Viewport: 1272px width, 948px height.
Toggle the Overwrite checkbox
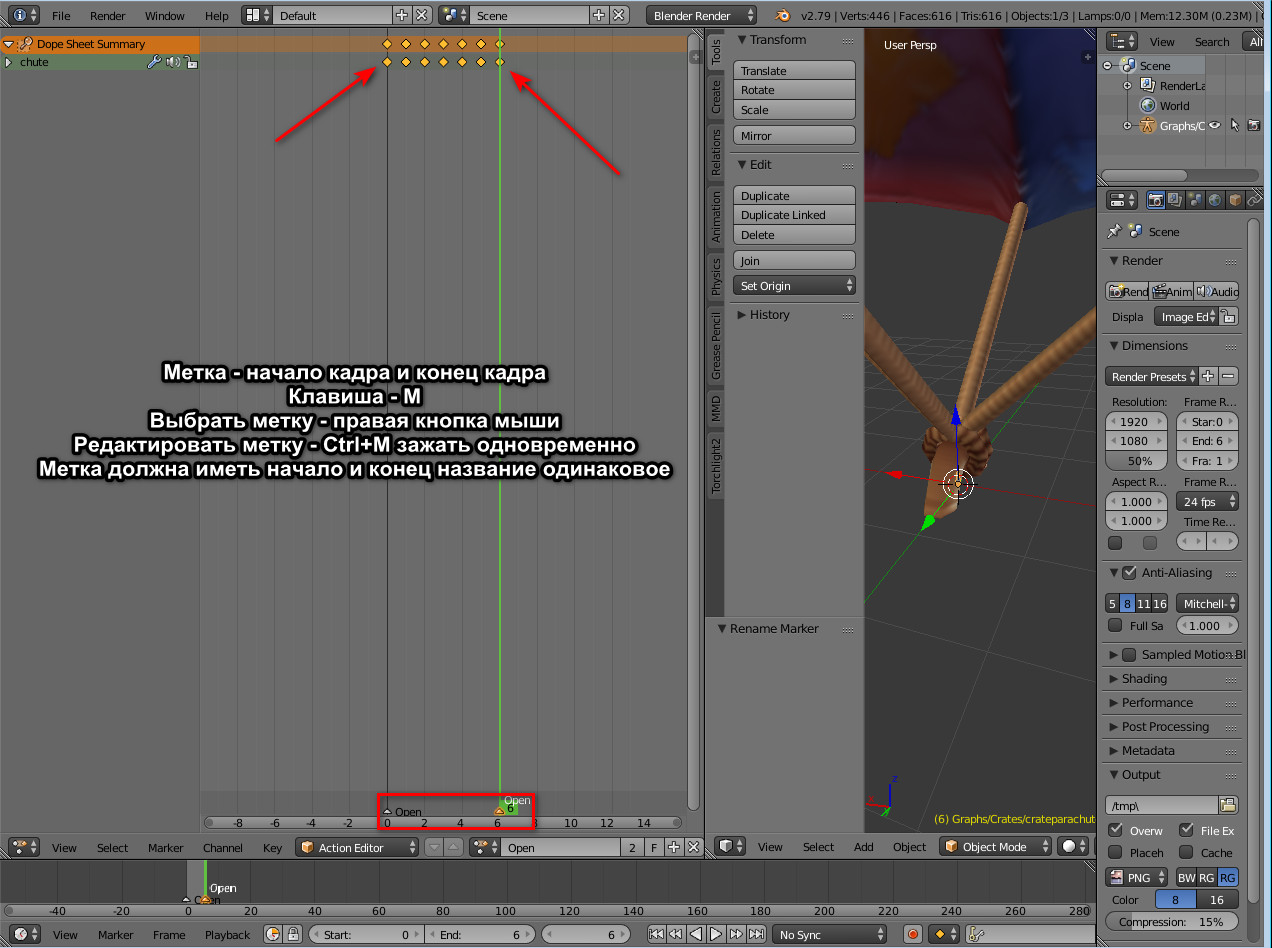point(1115,830)
